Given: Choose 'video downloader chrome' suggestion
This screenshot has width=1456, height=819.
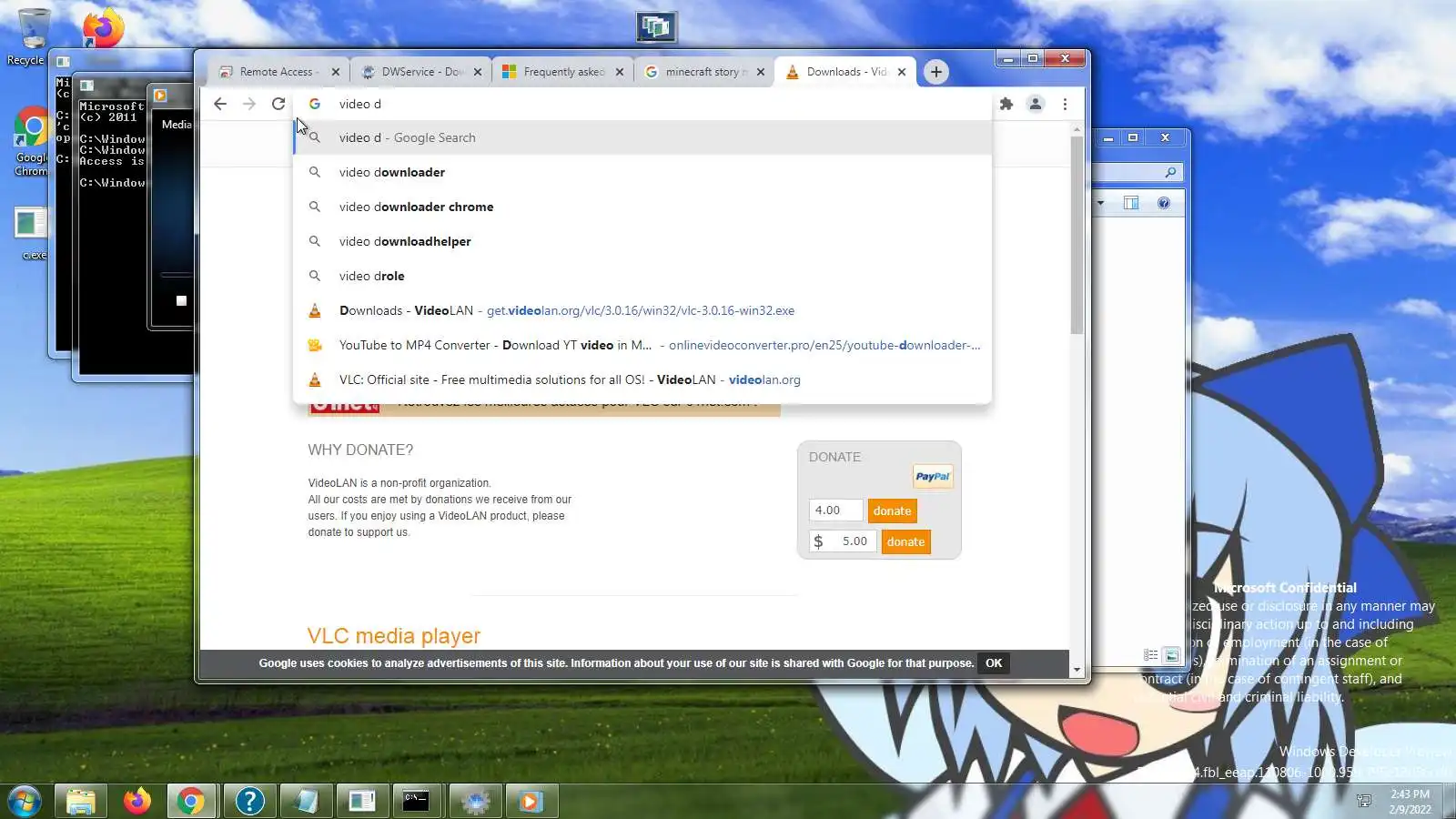Looking at the screenshot, I should click(642, 207).
